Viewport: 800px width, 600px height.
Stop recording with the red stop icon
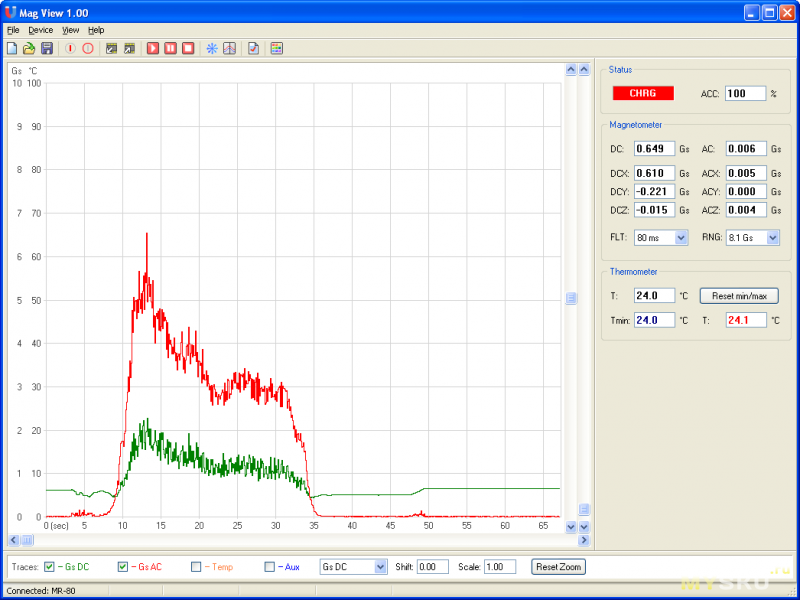(x=187, y=48)
